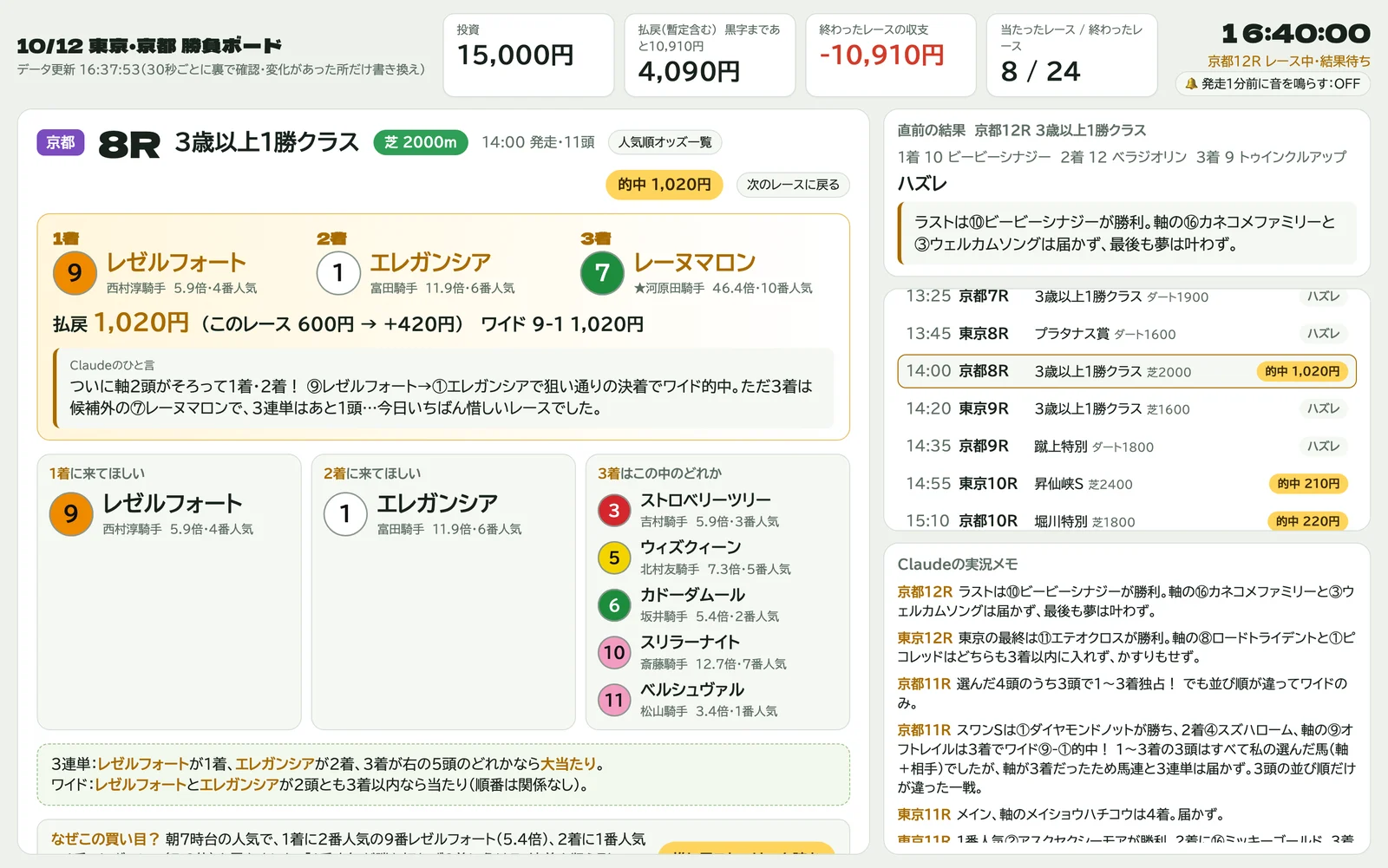Select the 14:55 東京10R 昇仙峡S row
This screenshot has width=1388, height=868.
point(1126,484)
